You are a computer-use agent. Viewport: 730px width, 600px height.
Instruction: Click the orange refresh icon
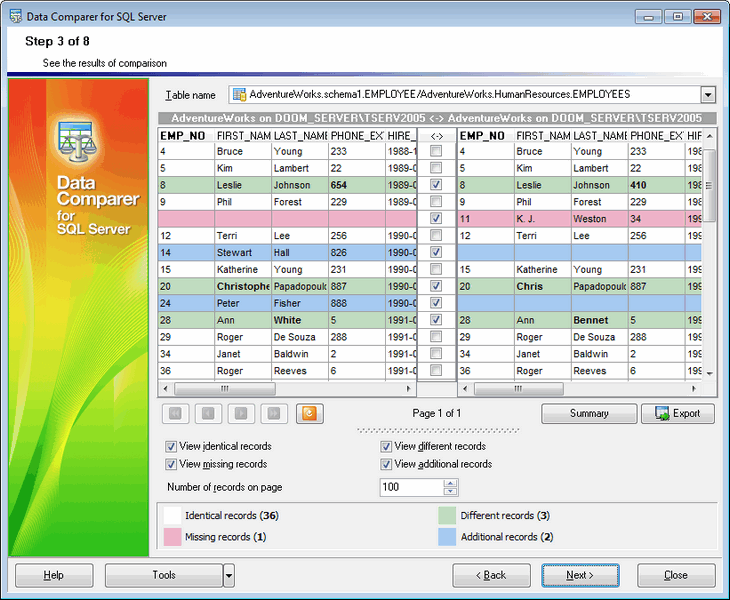pyautogui.click(x=307, y=413)
